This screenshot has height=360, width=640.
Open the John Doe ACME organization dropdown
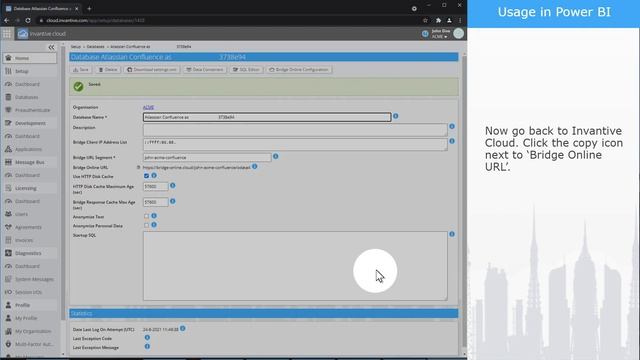(x=440, y=34)
